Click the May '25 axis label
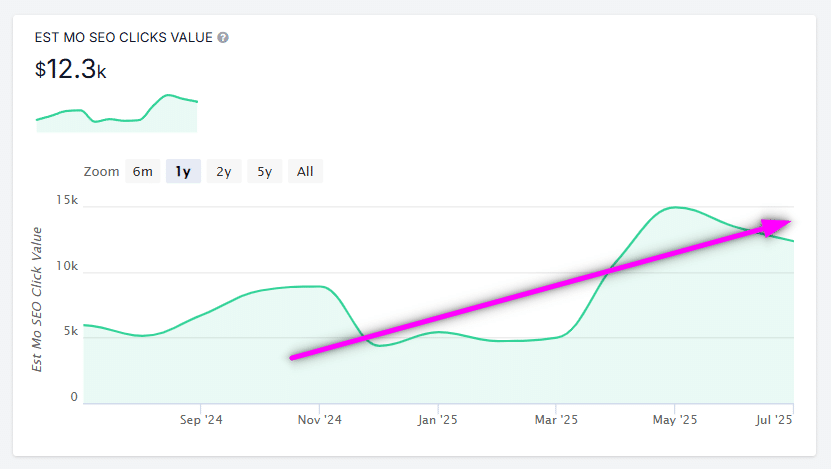The height and width of the screenshot is (469, 831). pos(675,420)
